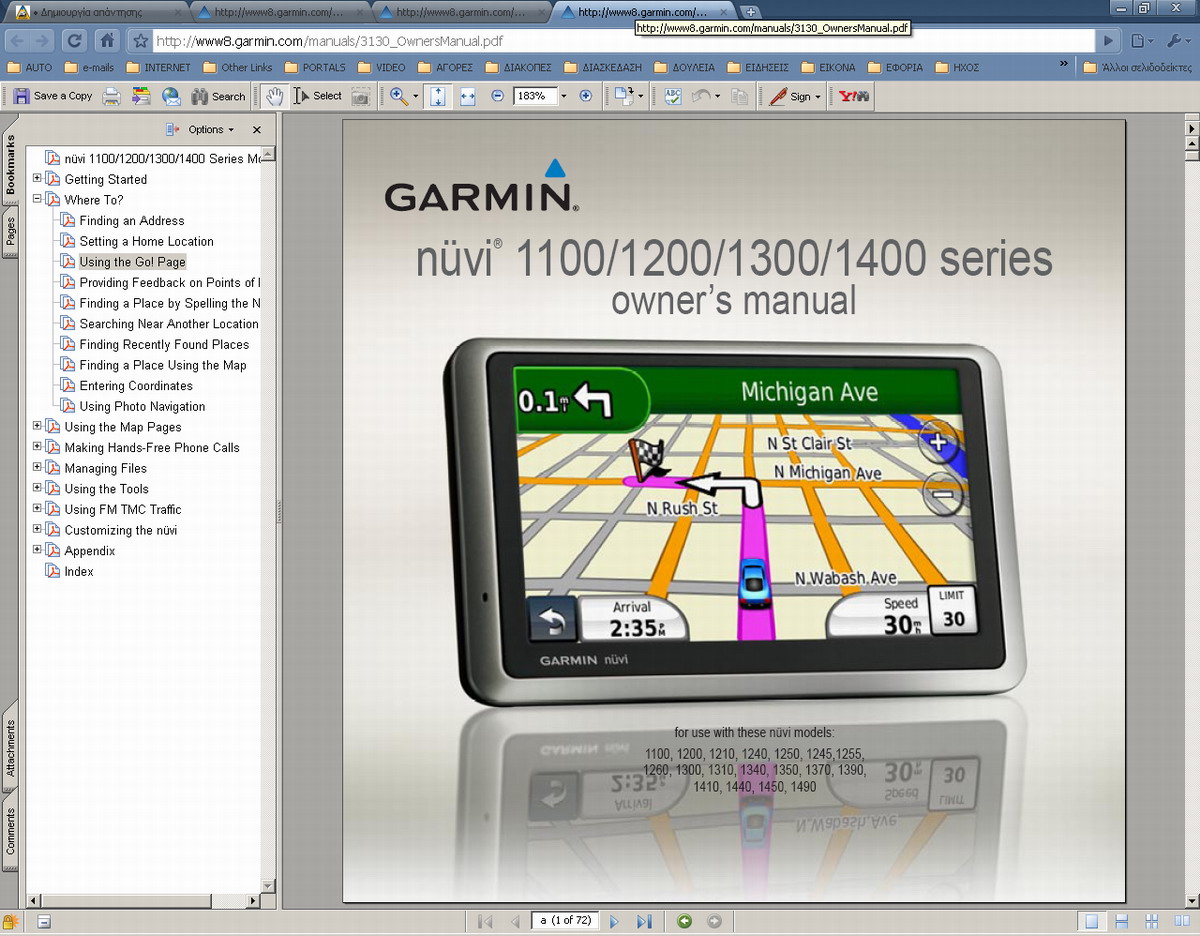This screenshot has height=936, width=1200.
Task: Print the PDF using the printer icon
Action: 112,96
